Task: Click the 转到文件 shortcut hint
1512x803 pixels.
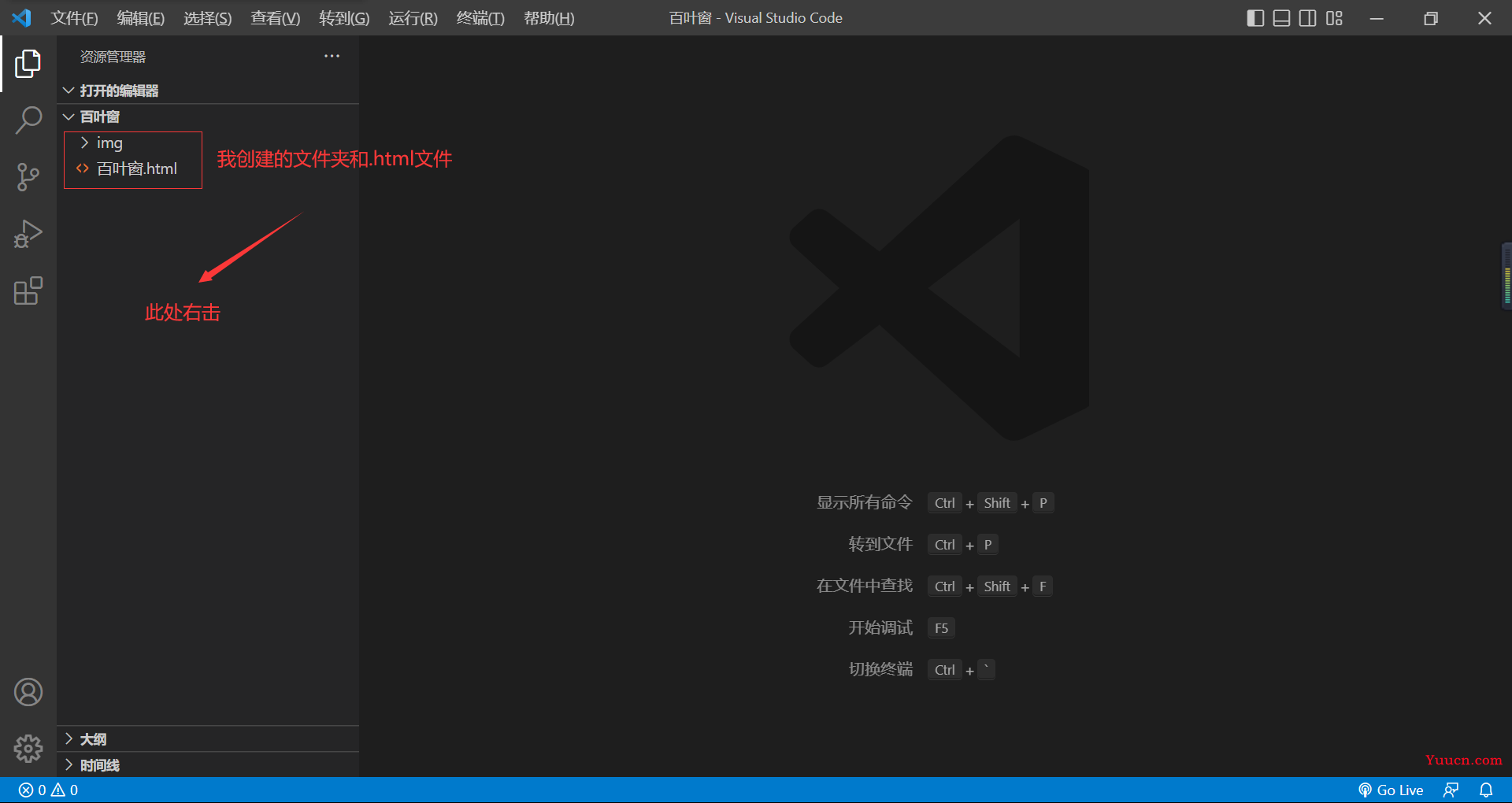Action: [x=880, y=544]
